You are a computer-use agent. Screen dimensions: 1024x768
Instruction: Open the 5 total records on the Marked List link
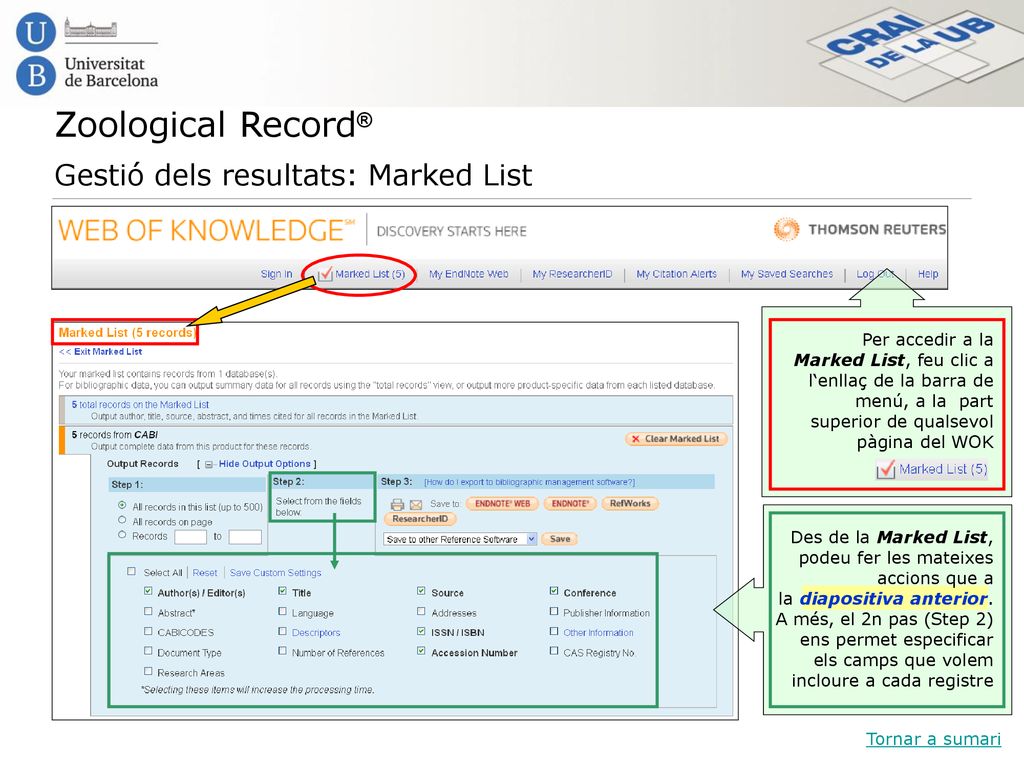[x=140, y=405]
